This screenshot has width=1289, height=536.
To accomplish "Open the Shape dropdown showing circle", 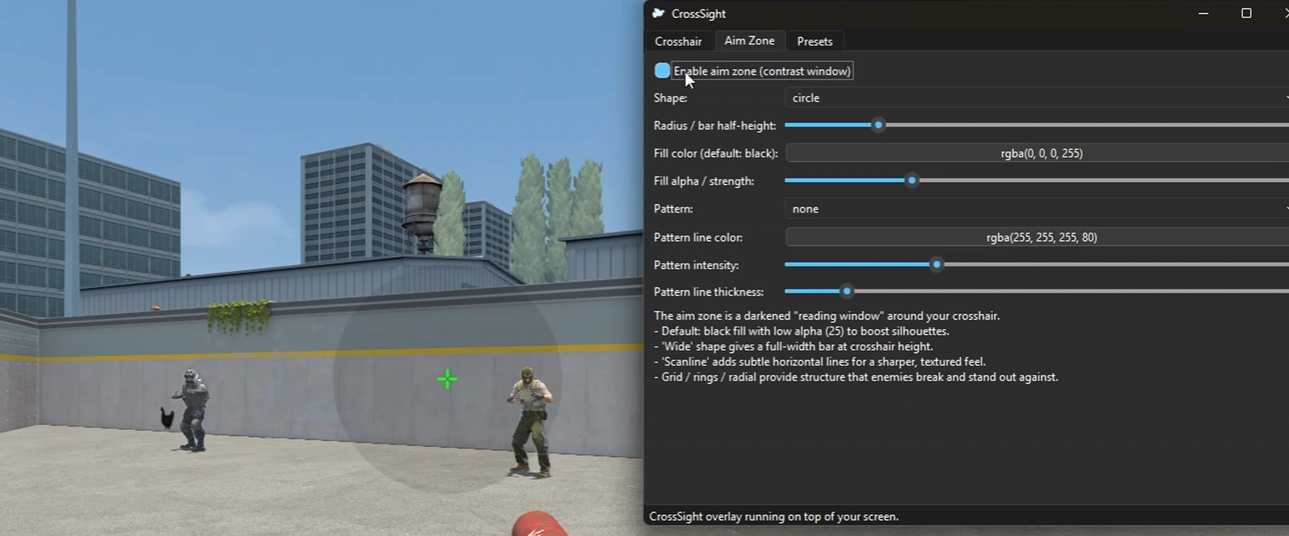I will (x=1037, y=98).
